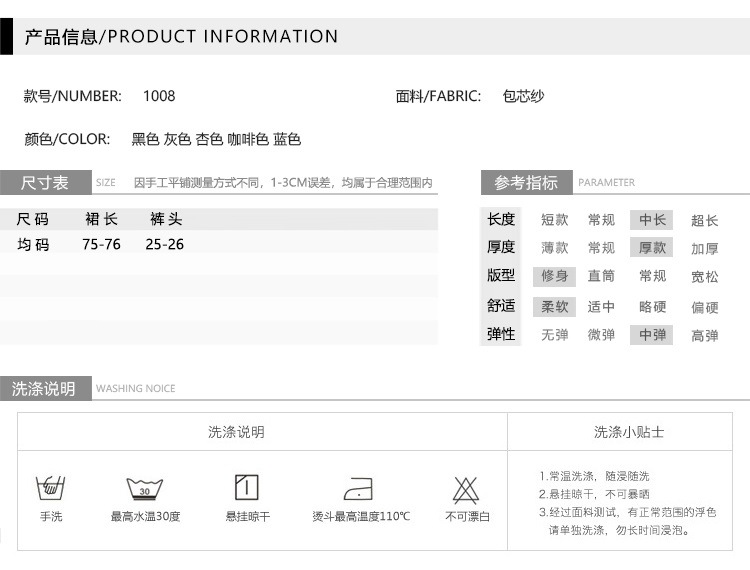This screenshot has width=750, height=570.
Task: Click the WASHING NOICE subtitle
Action: click(x=135, y=388)
